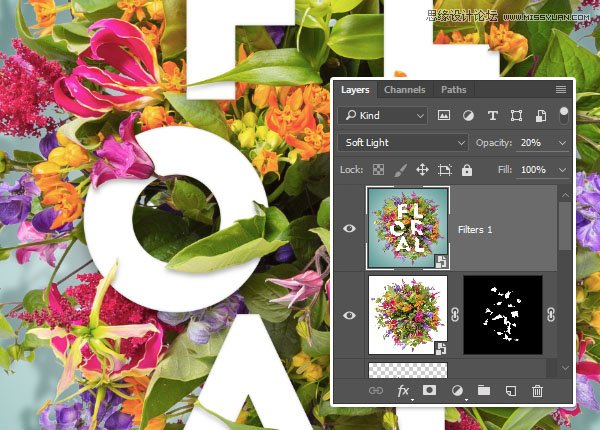
Task: Toggle link between bouquet layer and mask
Action: coord(455,315)
